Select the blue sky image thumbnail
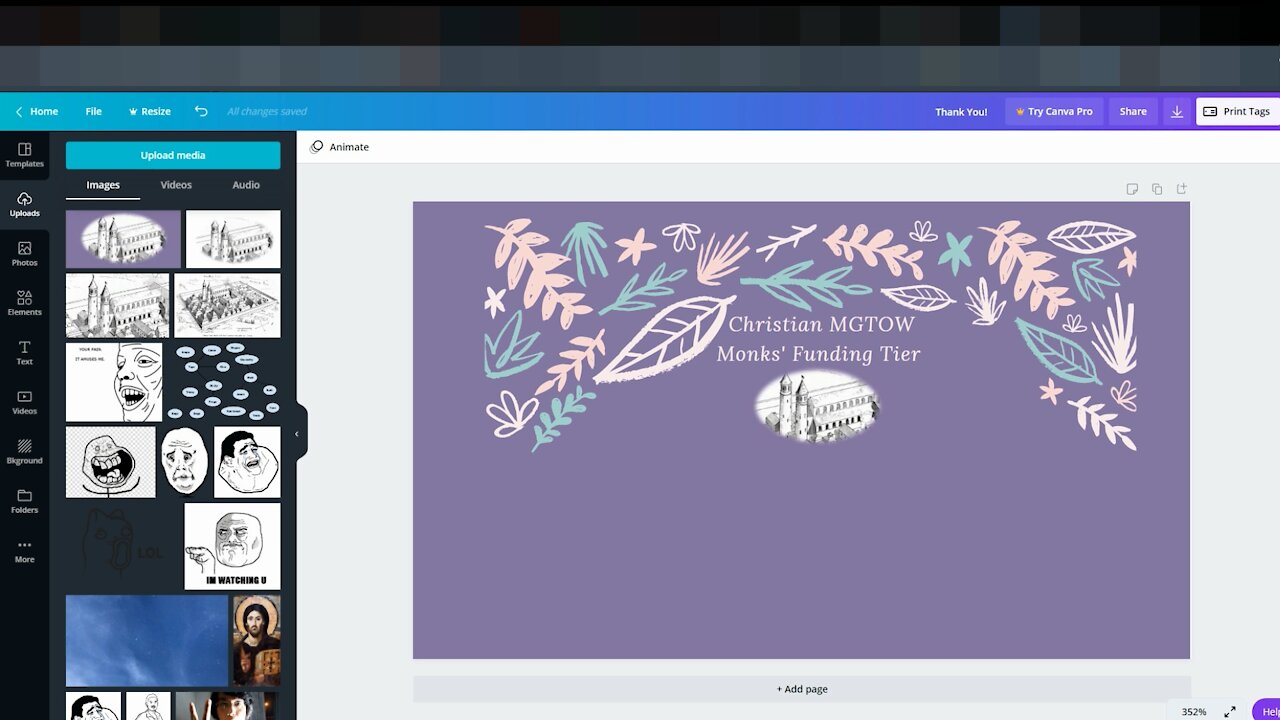Viewport: 1280px width, 720px height. pos(147,641)
